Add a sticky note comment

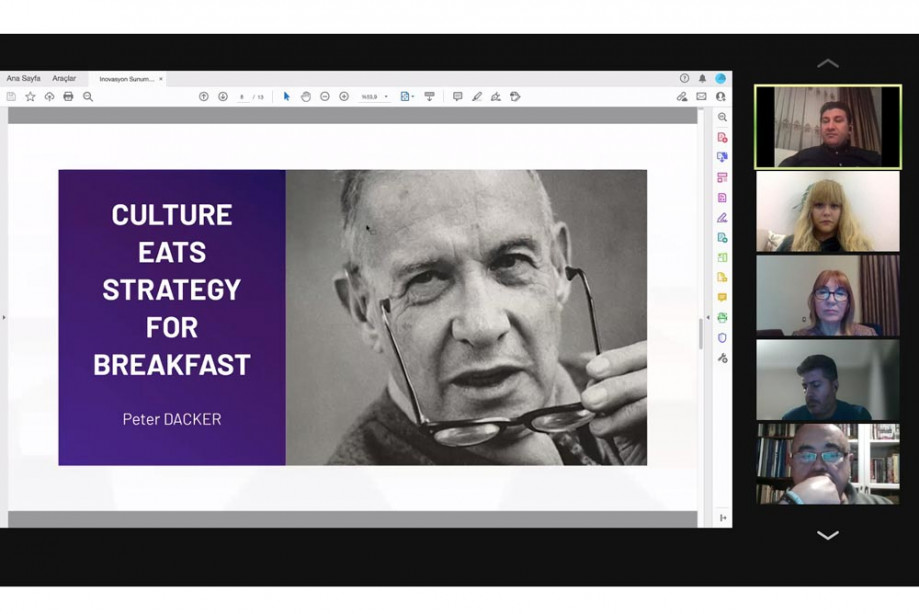click(457, 97)
